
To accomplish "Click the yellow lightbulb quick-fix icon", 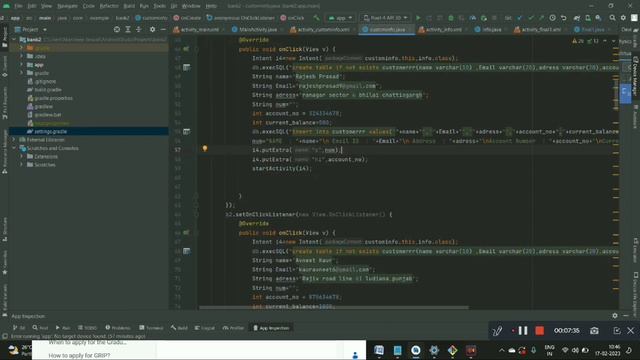I will (x=205, y=149).
